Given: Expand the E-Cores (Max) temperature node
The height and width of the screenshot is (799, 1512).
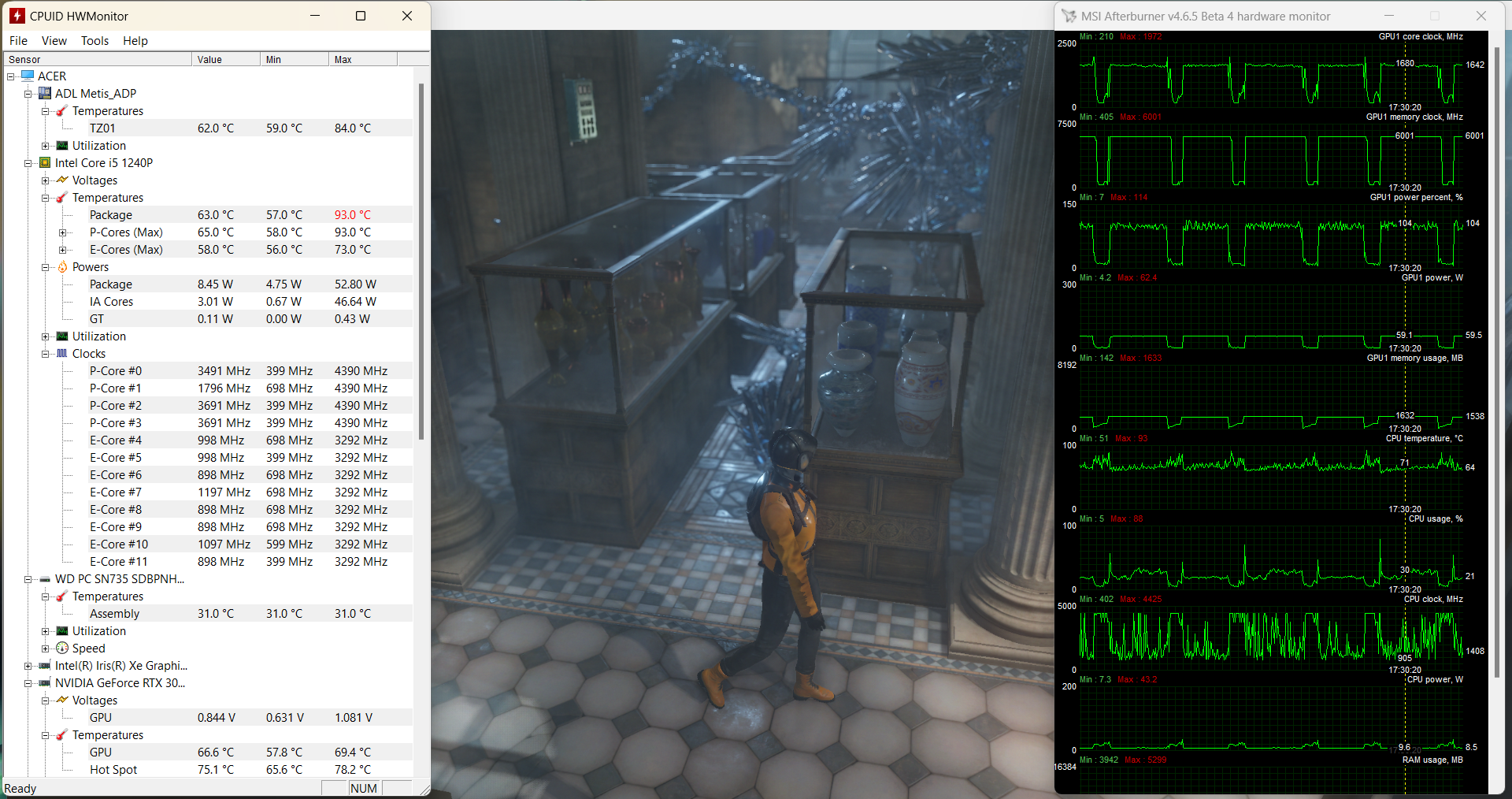Looking at the screenshot, I should click(63, 250).
